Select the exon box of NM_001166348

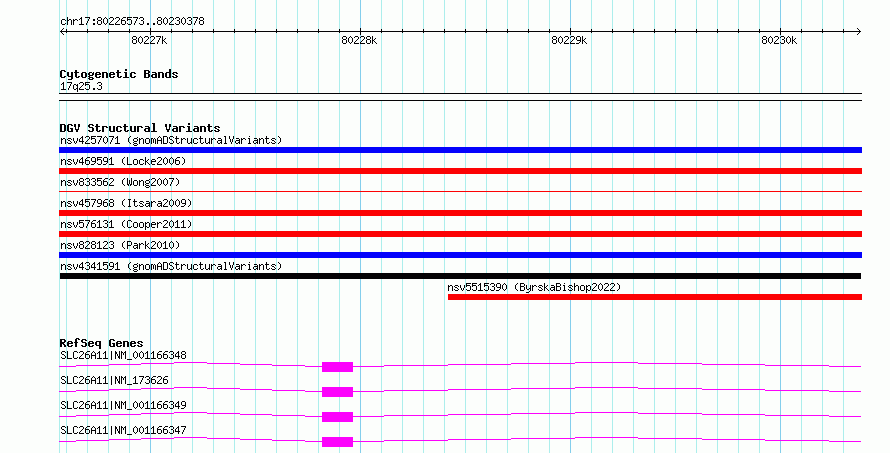pos(337,367)
